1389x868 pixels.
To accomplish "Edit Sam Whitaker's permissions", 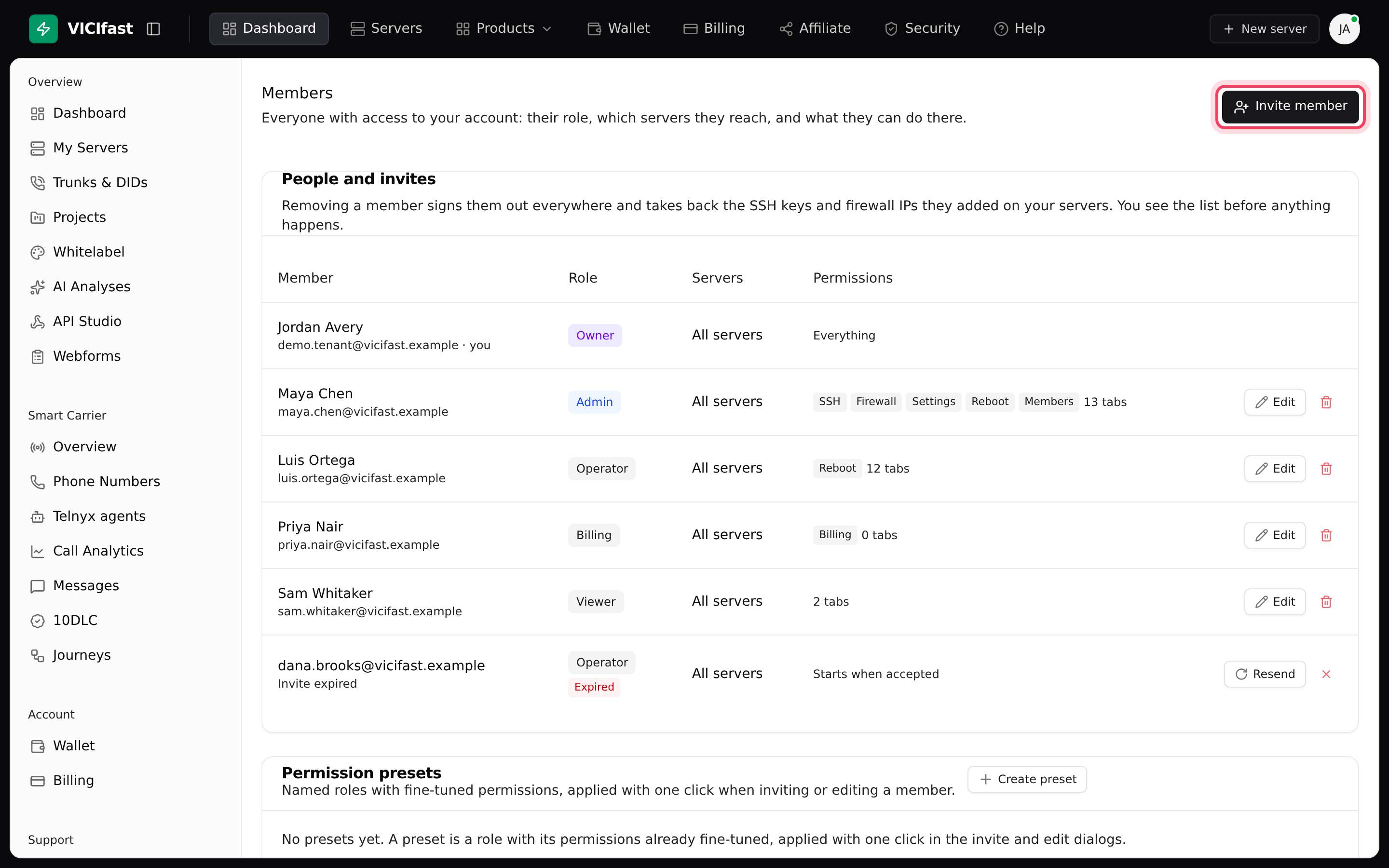I will [1275, 602].
